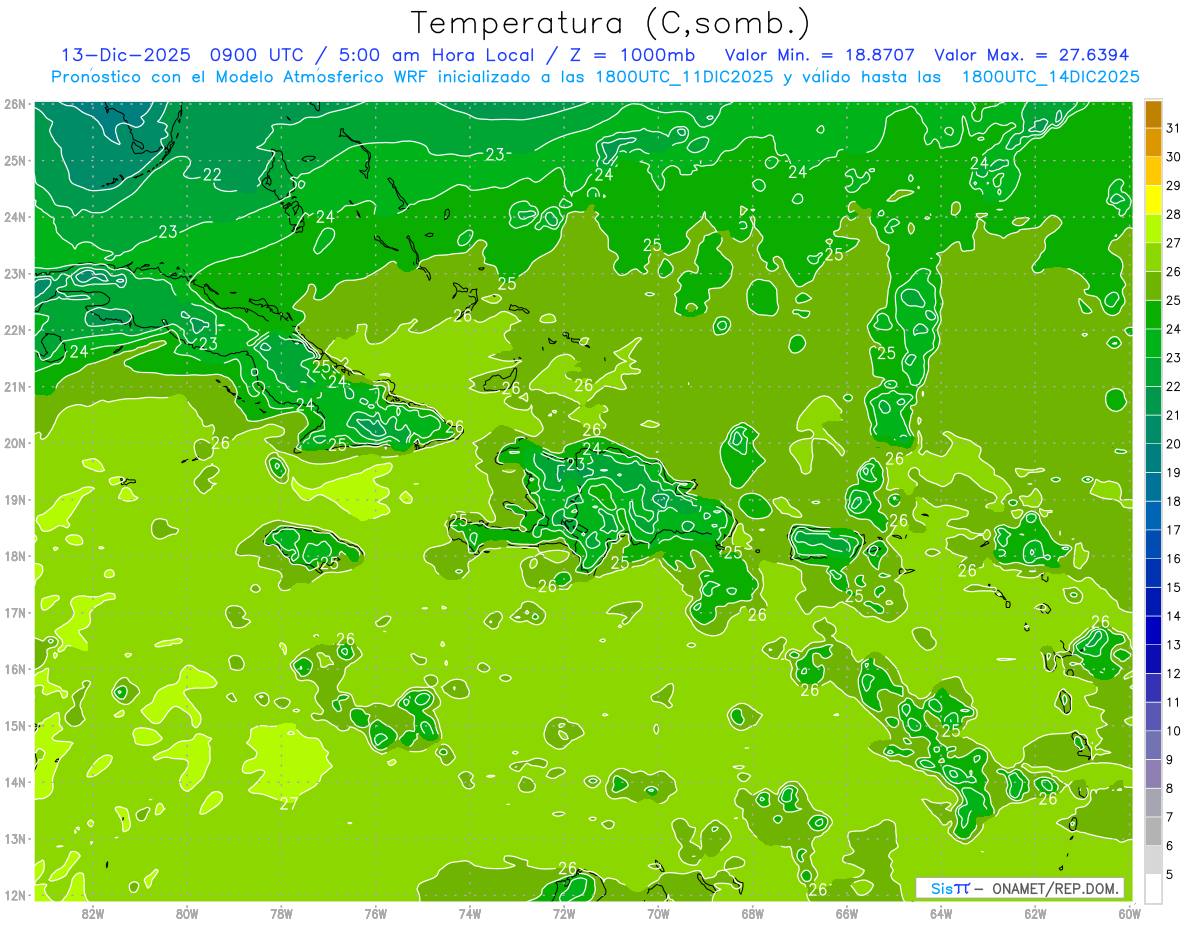This screenshot has width=1200, height=927.
Task: Click the "10" color scale label
Action: click(1174, 731)
